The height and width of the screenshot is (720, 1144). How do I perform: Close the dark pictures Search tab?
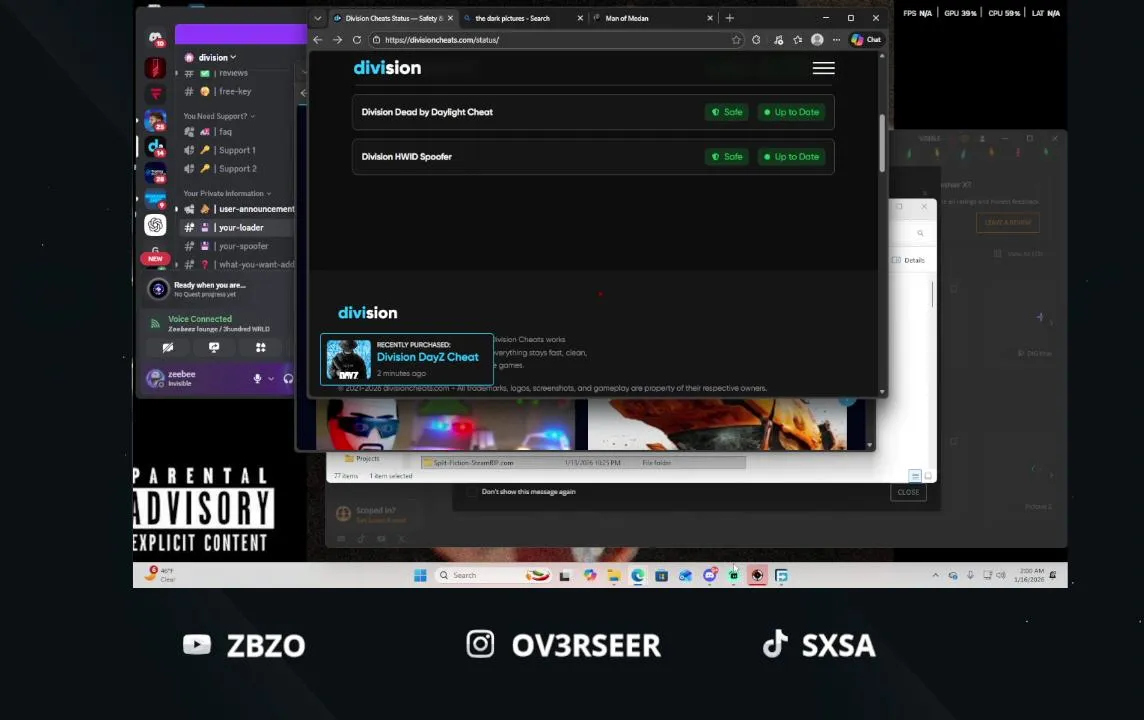pos(580,18)
